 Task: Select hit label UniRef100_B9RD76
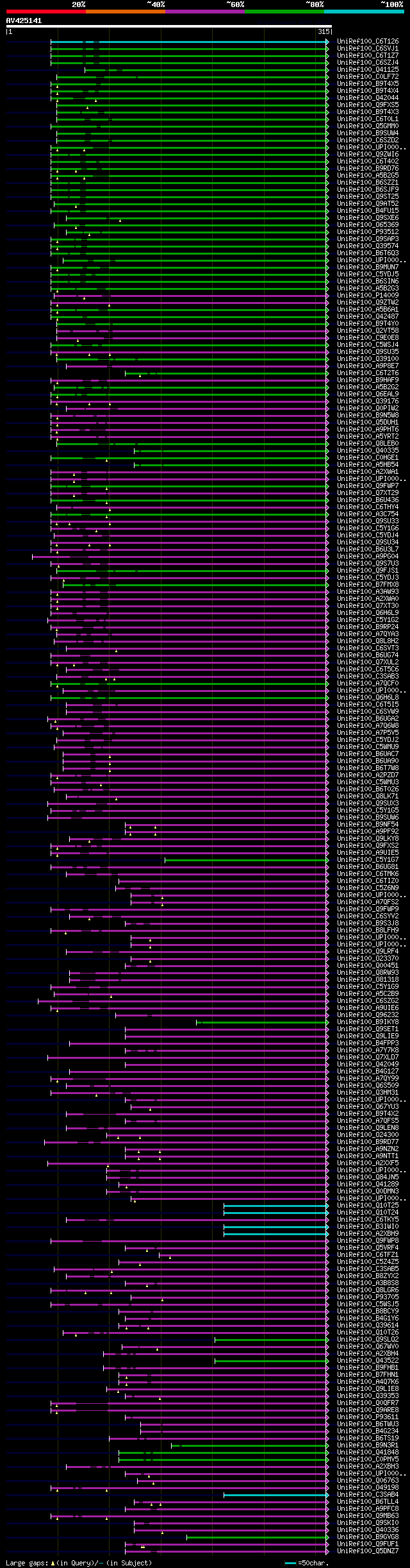coord(368,169)
